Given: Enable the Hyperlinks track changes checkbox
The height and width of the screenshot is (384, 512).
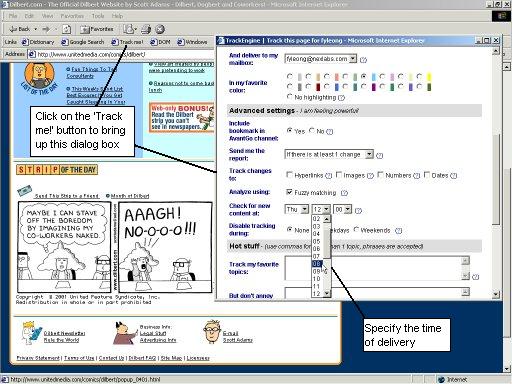Looking at the screenshot, I should [x=289, y=175].
